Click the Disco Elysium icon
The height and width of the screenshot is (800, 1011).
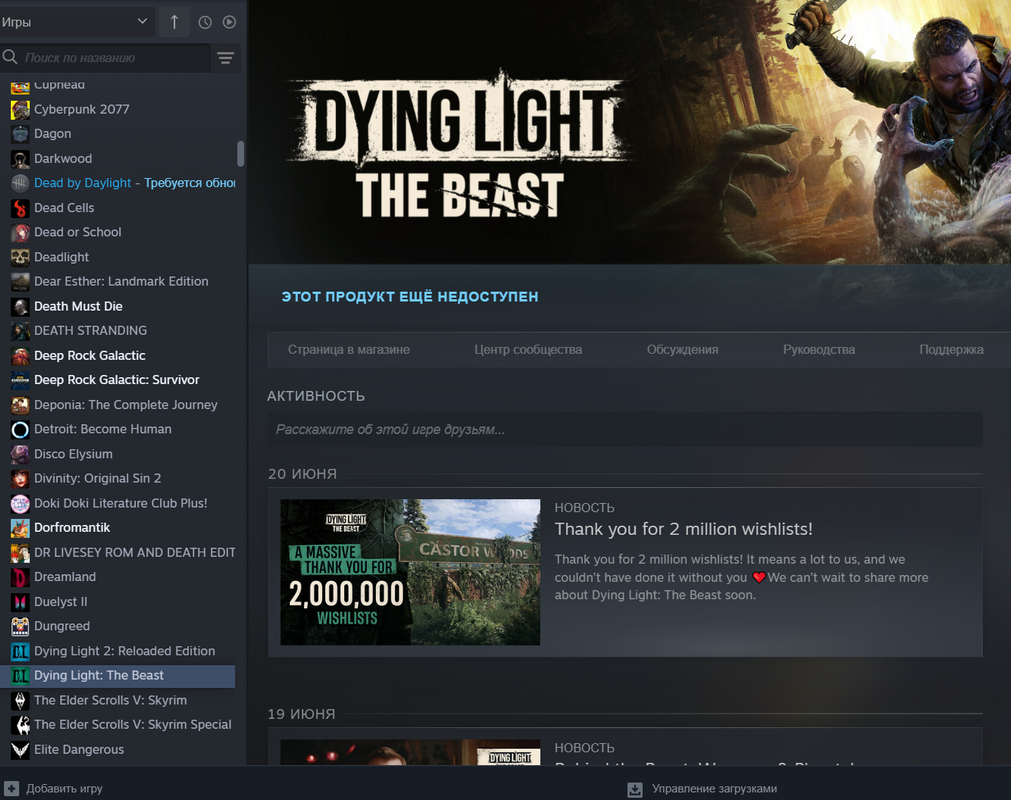coord(20,454)
